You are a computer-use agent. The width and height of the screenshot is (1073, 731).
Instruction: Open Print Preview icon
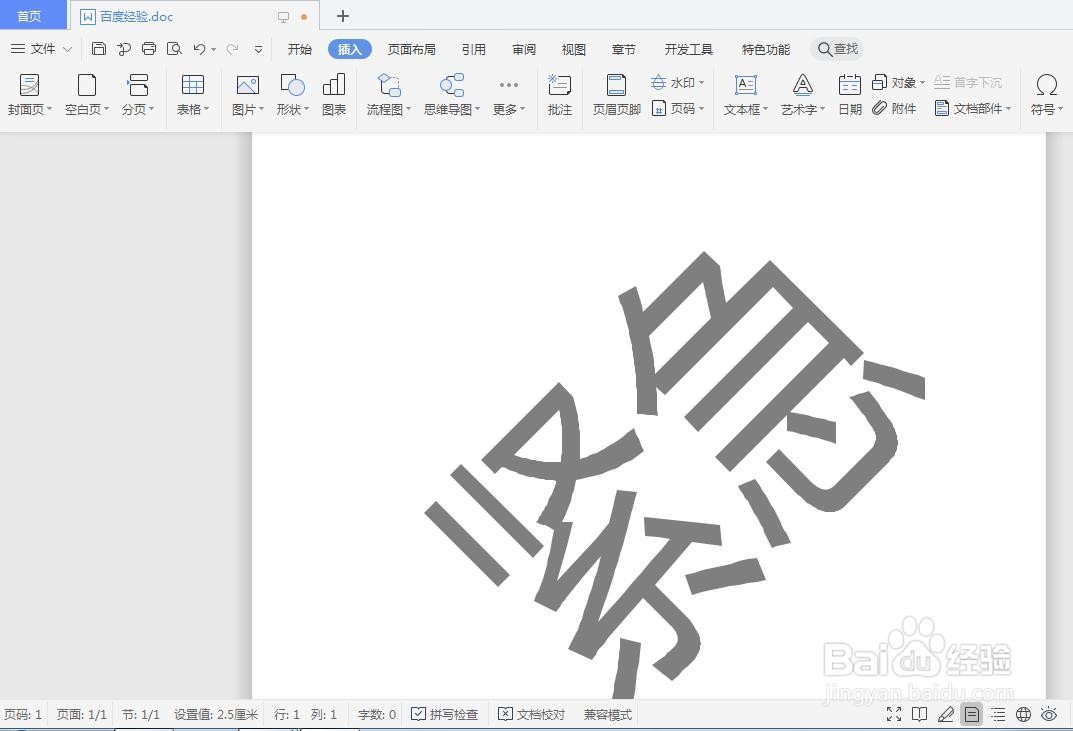(x=174, y=49)
